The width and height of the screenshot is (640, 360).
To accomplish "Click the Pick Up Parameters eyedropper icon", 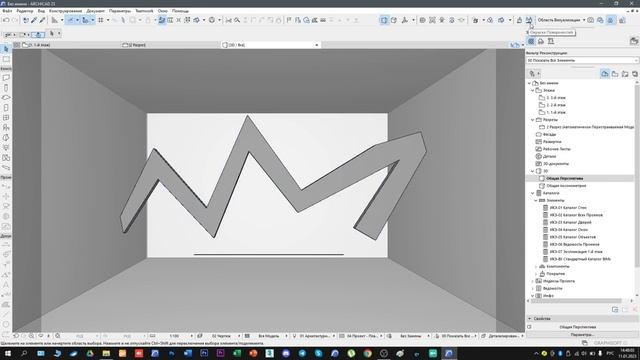I will pos(34,20).
